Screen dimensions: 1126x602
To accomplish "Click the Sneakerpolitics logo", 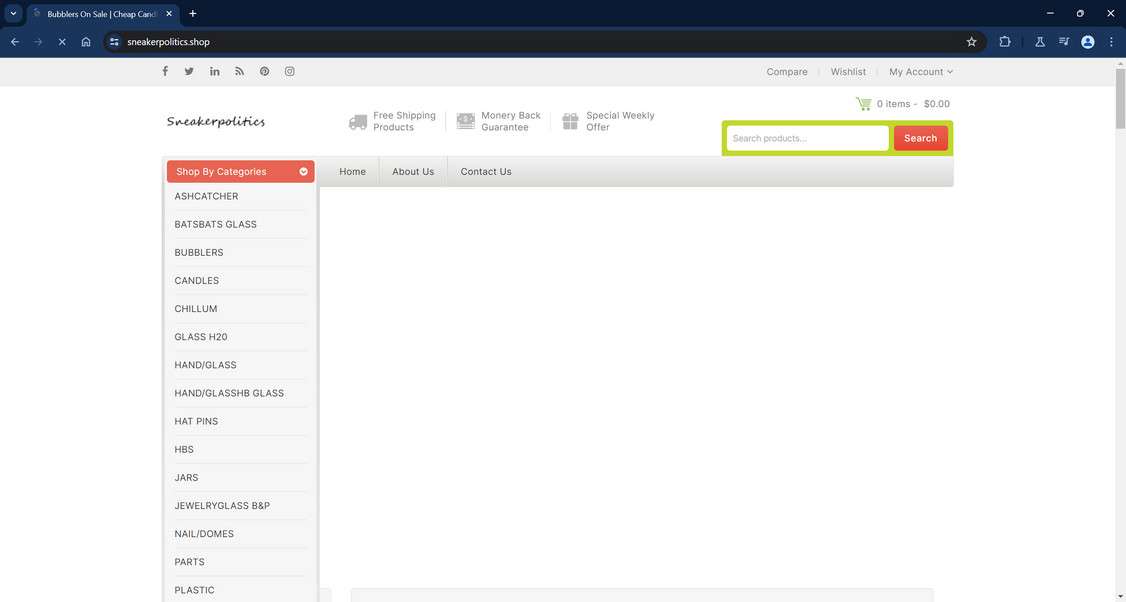I will [x=216, y=121].
